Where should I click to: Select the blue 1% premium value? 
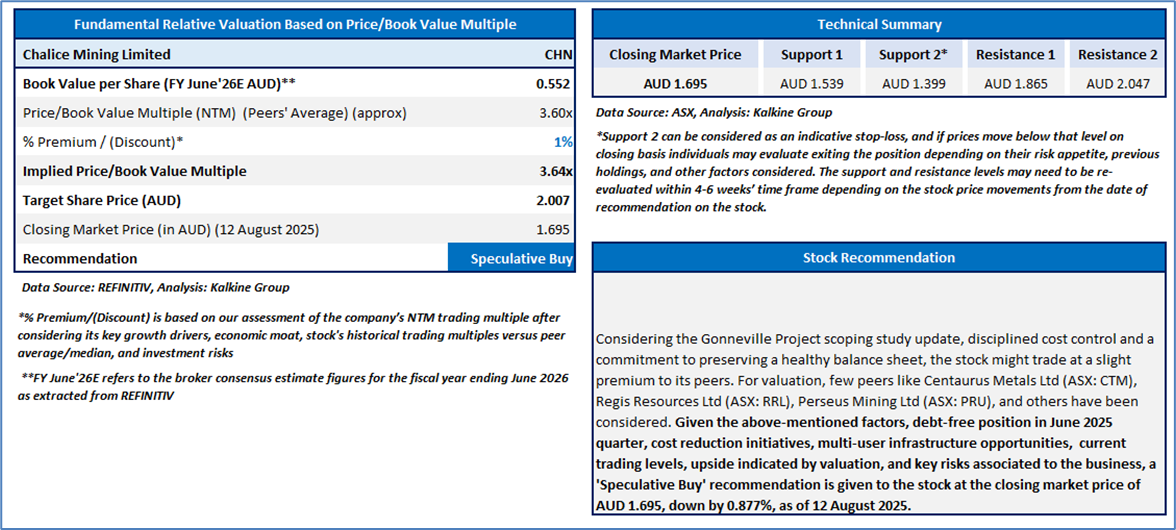(563, 142)
